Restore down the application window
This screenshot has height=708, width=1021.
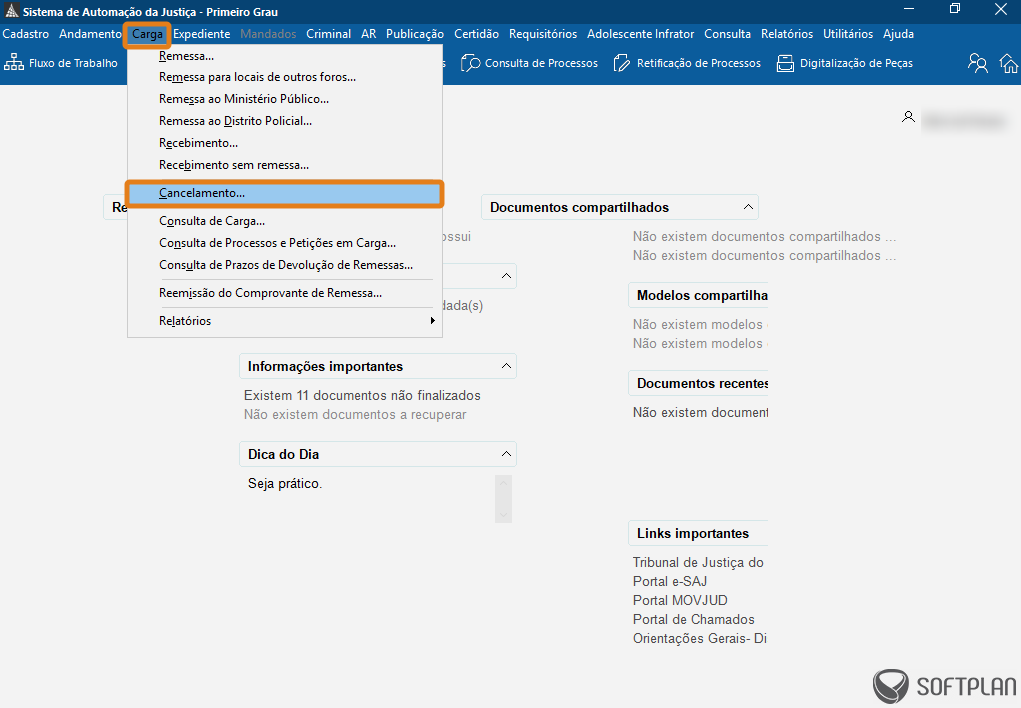pyautogui.click(x=955, y=9)
